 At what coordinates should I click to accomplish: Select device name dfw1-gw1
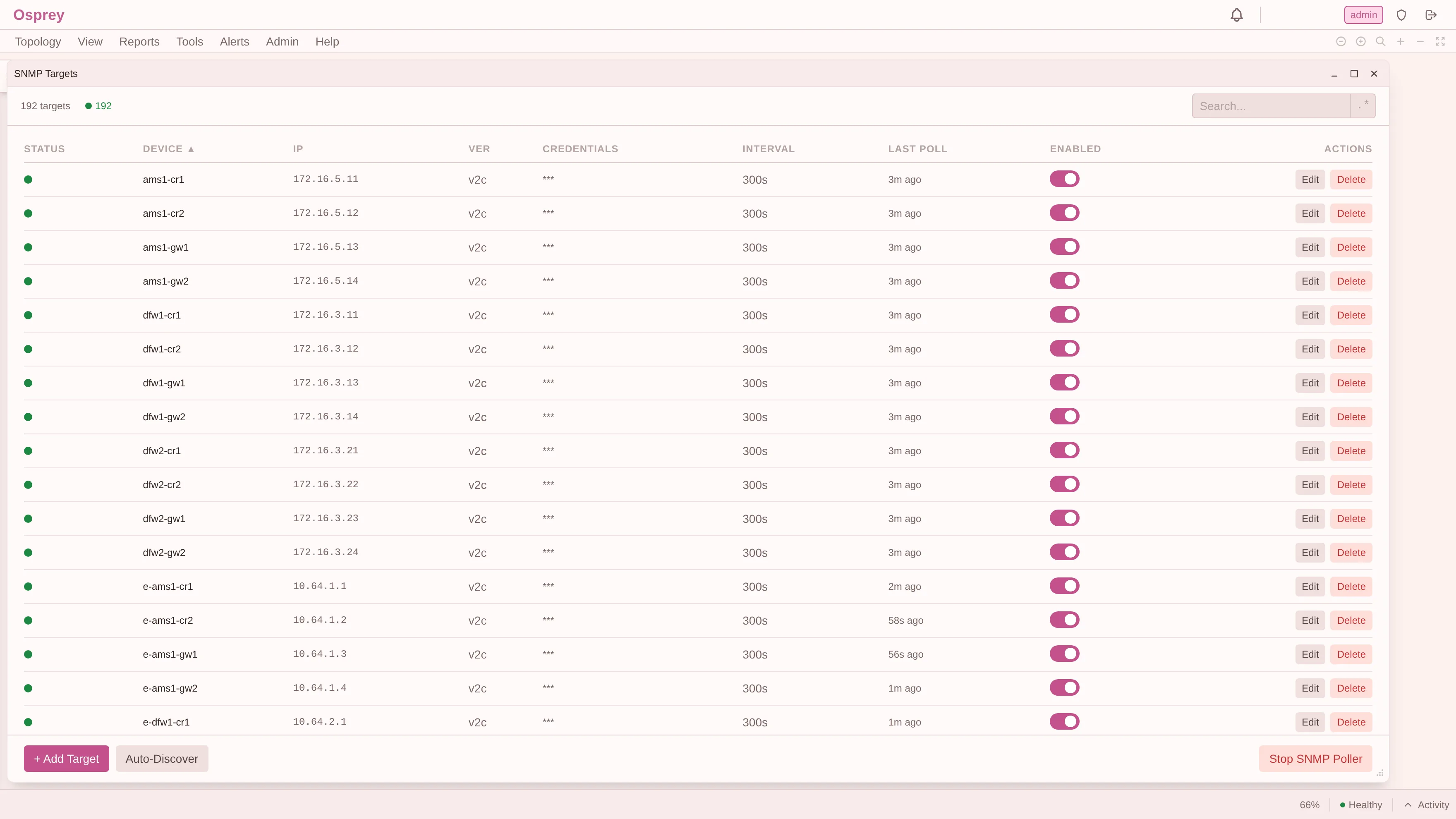164,383
